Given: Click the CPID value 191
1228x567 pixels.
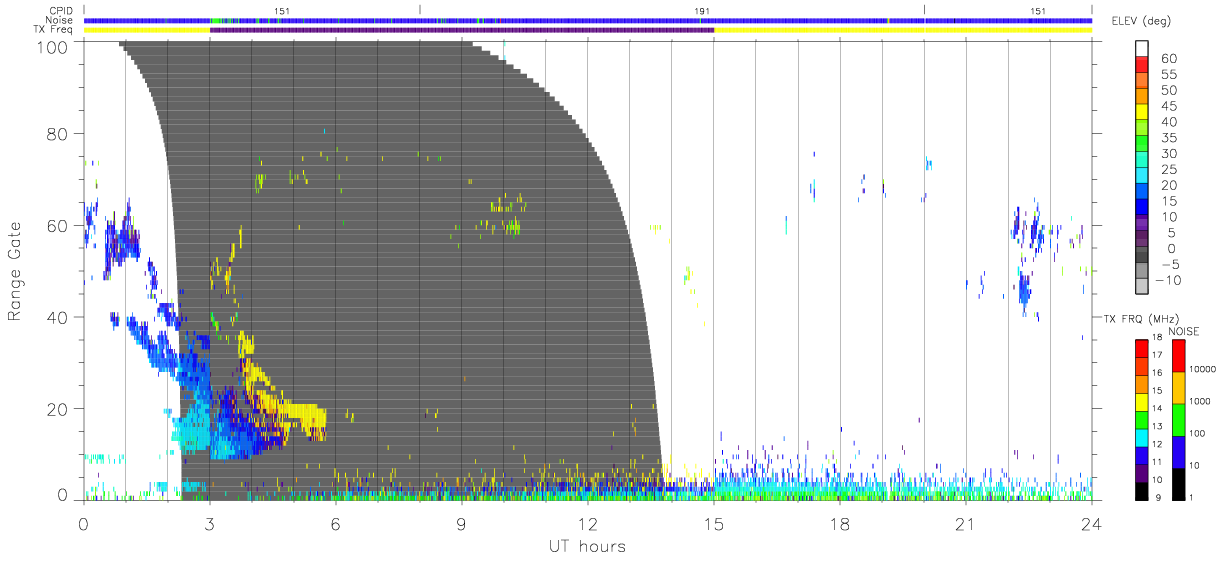Looking at the screenshot, I should click(x=702, y=11).
